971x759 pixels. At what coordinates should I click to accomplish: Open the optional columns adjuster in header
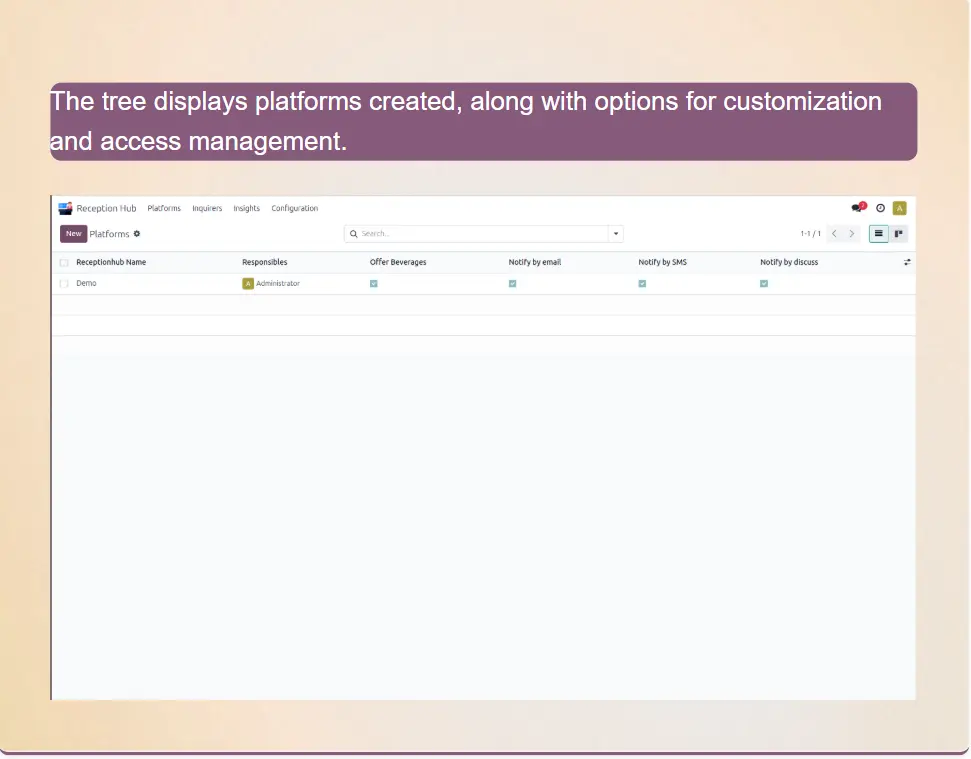click(x=907, y=263)
